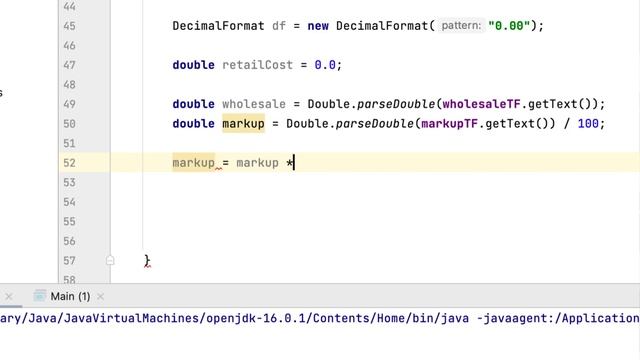This screenshot has height=360, width=640.
Task: Click the highlighted markup variable on line 50
Action: 243,124
